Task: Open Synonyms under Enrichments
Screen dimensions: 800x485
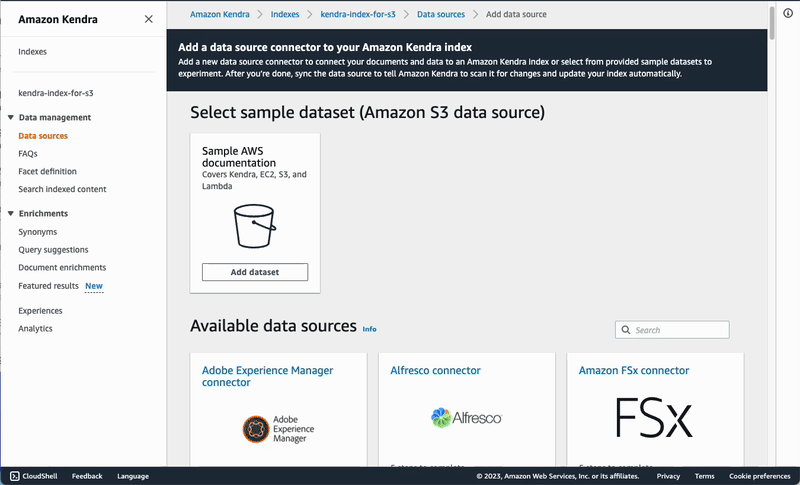Action: 38,232
